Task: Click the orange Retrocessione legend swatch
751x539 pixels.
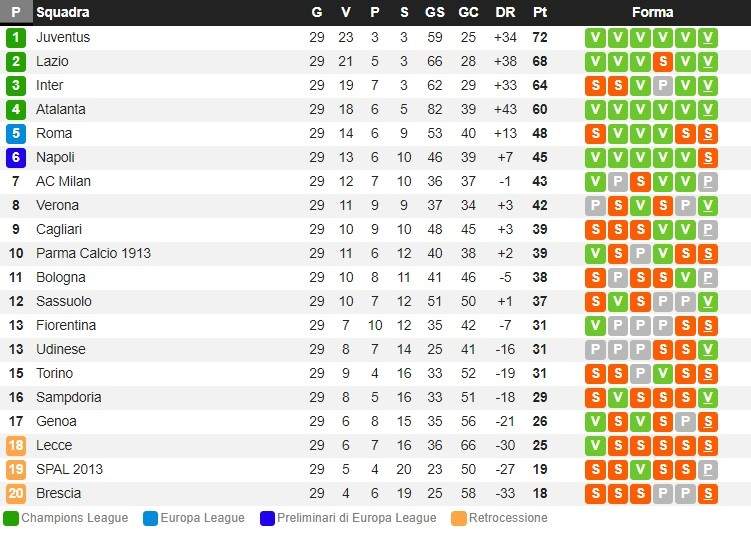Action: point(459,518)
